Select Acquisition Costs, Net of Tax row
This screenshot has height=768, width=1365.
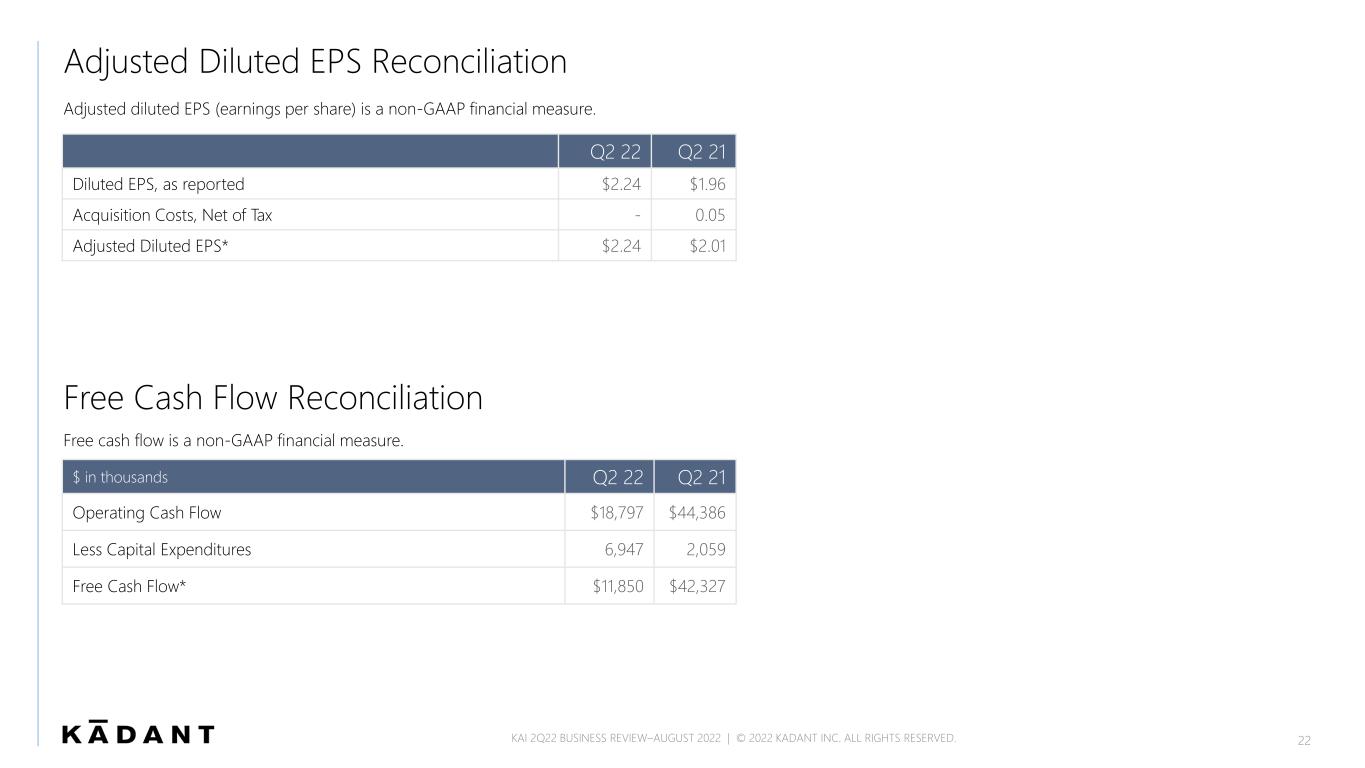click(399, 215)
